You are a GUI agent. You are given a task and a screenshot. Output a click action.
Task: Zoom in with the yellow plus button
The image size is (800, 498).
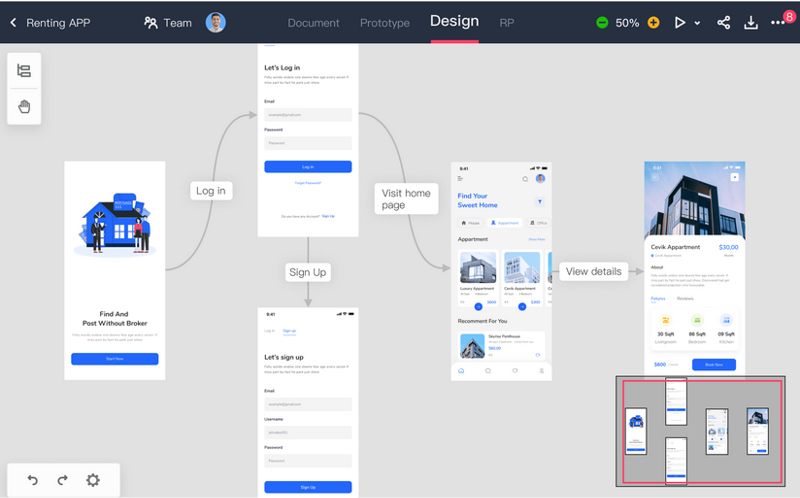click(653, 22)
